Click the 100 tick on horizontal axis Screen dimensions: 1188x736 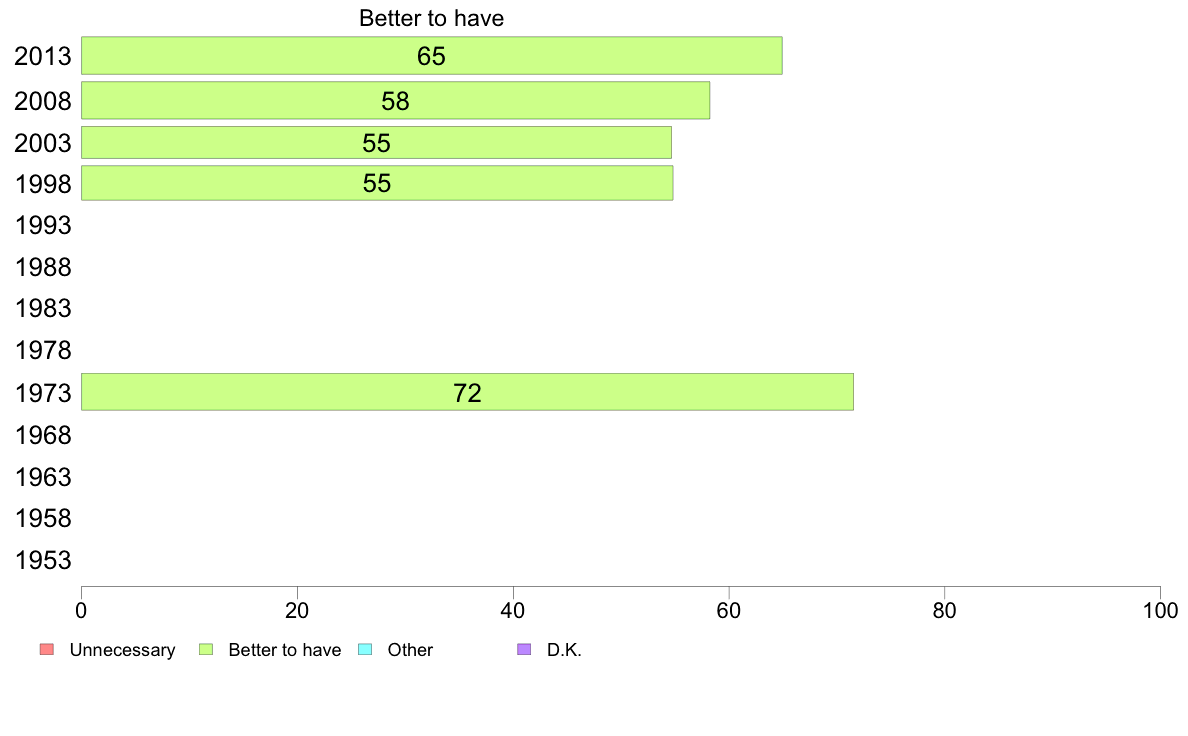click(x=1160, y=611)
